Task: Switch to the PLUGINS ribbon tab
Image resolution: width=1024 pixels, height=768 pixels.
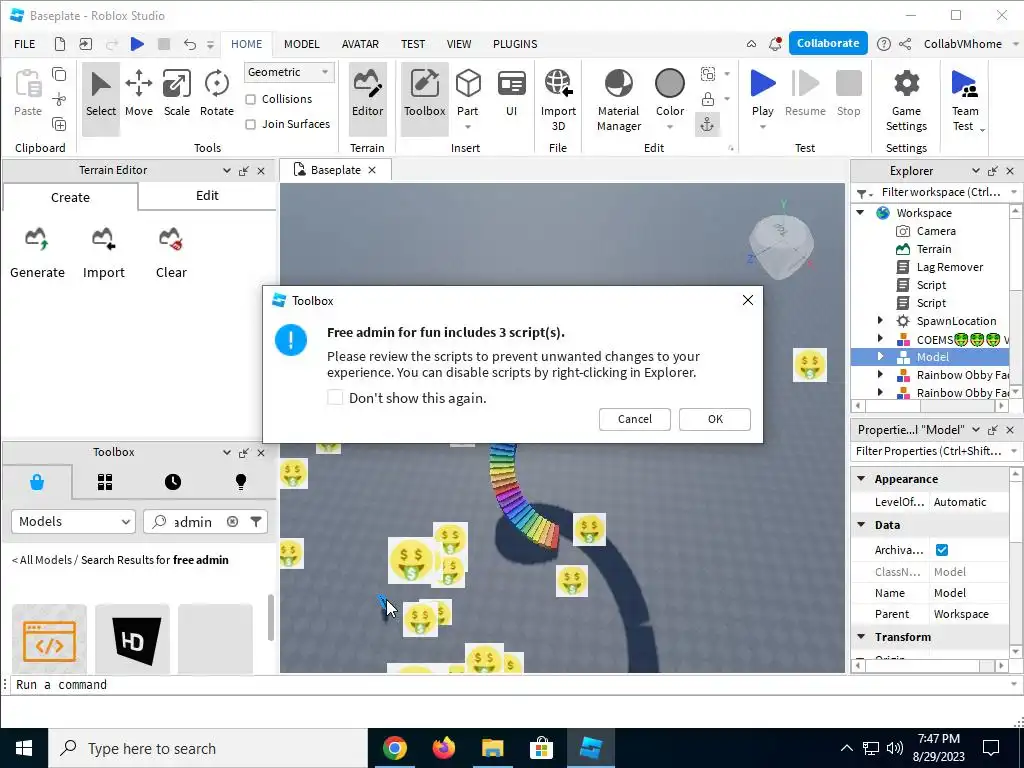Action: click(x=515, y=44)
